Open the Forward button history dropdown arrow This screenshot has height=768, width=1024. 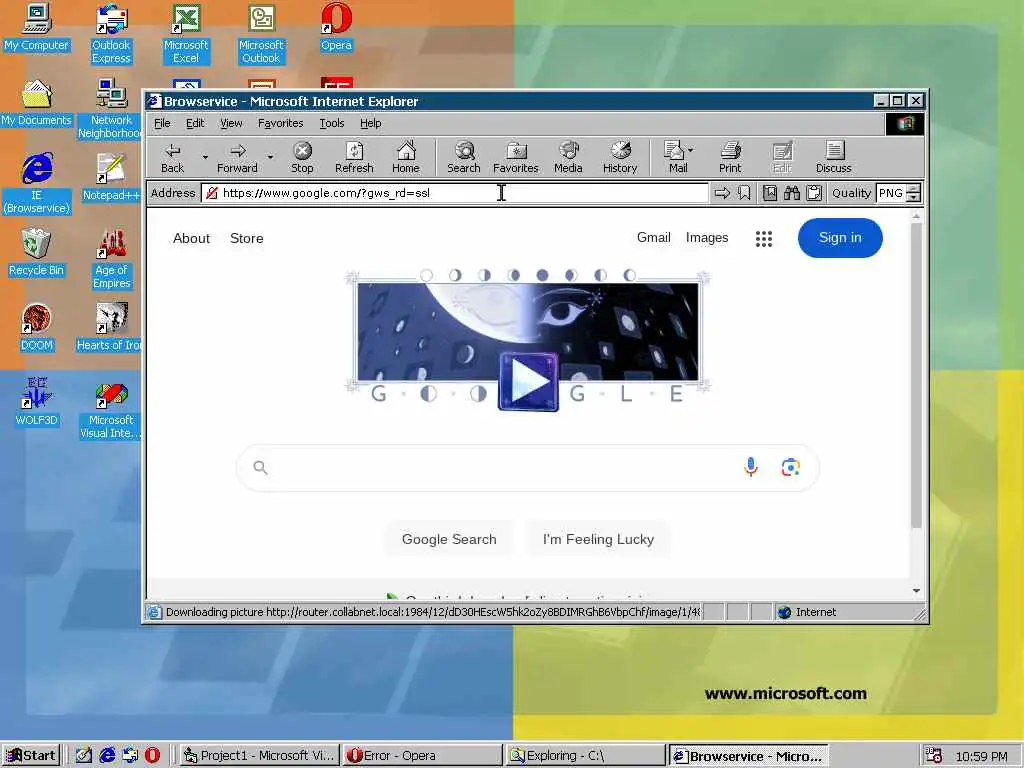270,157
